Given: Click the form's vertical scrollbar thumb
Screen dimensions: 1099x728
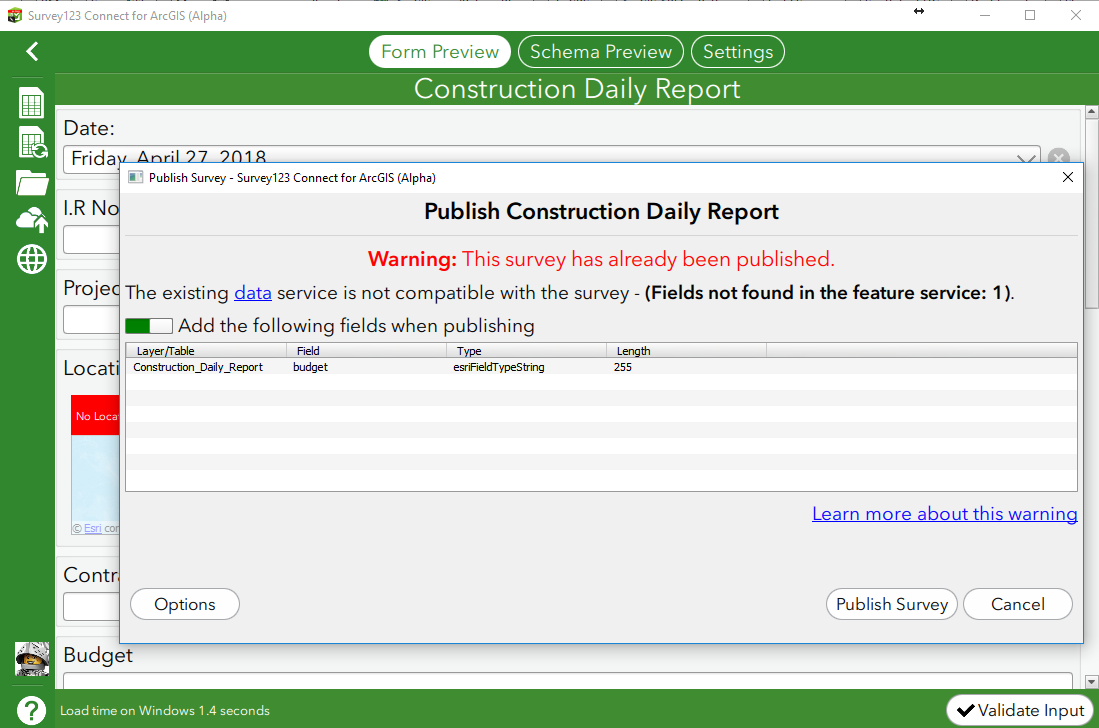Looking at the screenshot, I should point(1091,213).
